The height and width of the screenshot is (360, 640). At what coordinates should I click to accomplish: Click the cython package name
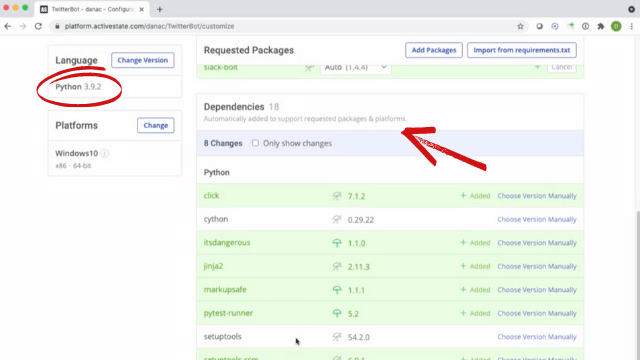(x=216, y=219)
